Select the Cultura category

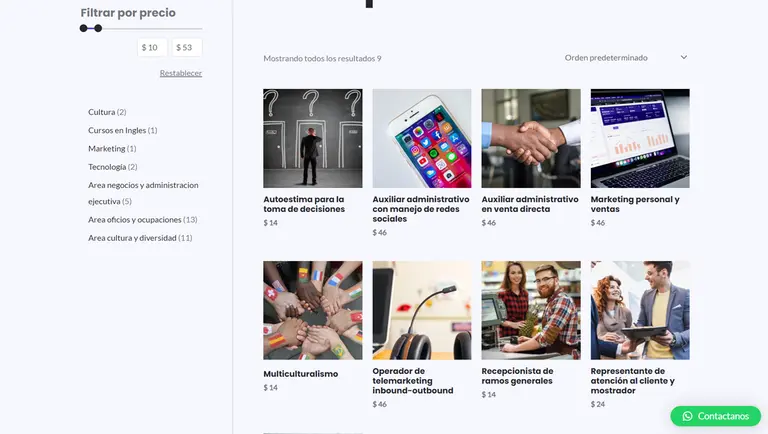(x=101, y=112)
